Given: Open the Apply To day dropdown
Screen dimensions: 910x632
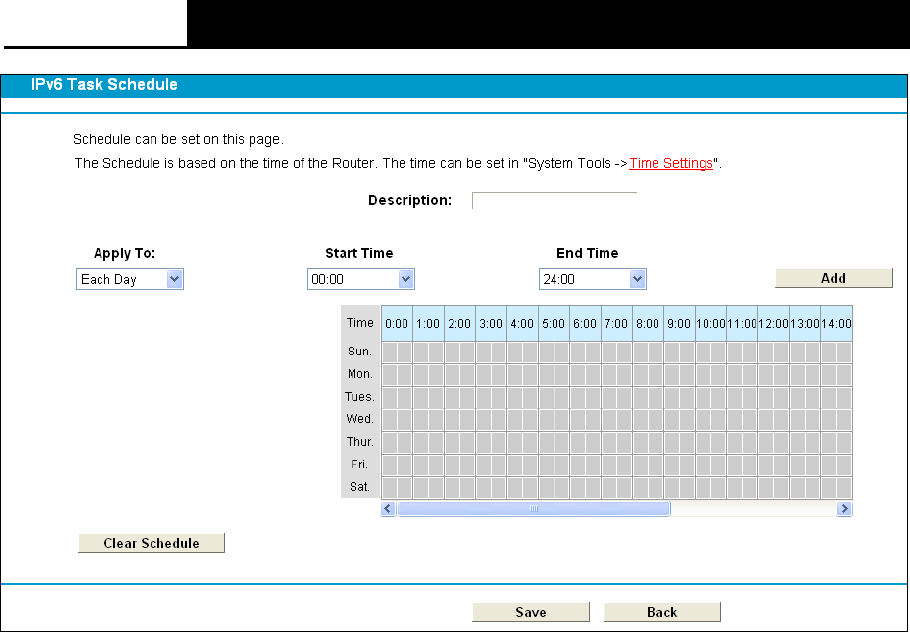Looking at the screenshot, I should [x=130, y=280].
